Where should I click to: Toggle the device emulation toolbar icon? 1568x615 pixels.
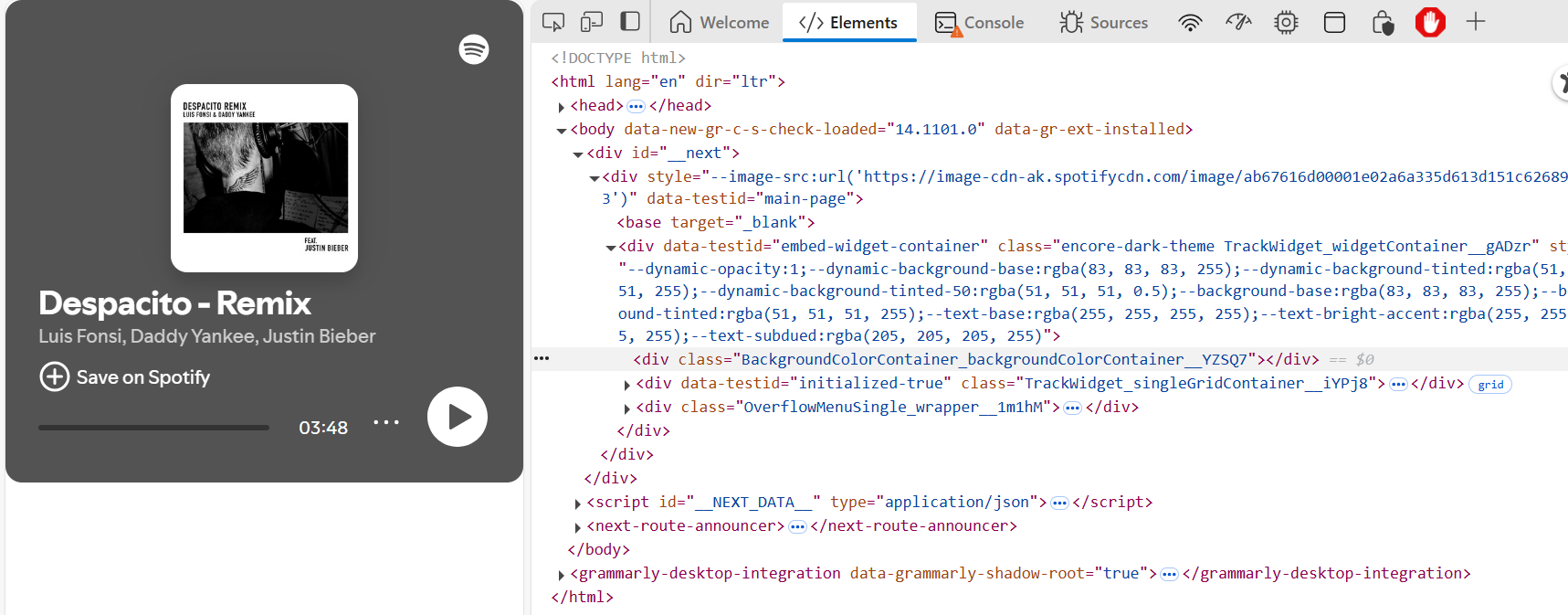592,22
